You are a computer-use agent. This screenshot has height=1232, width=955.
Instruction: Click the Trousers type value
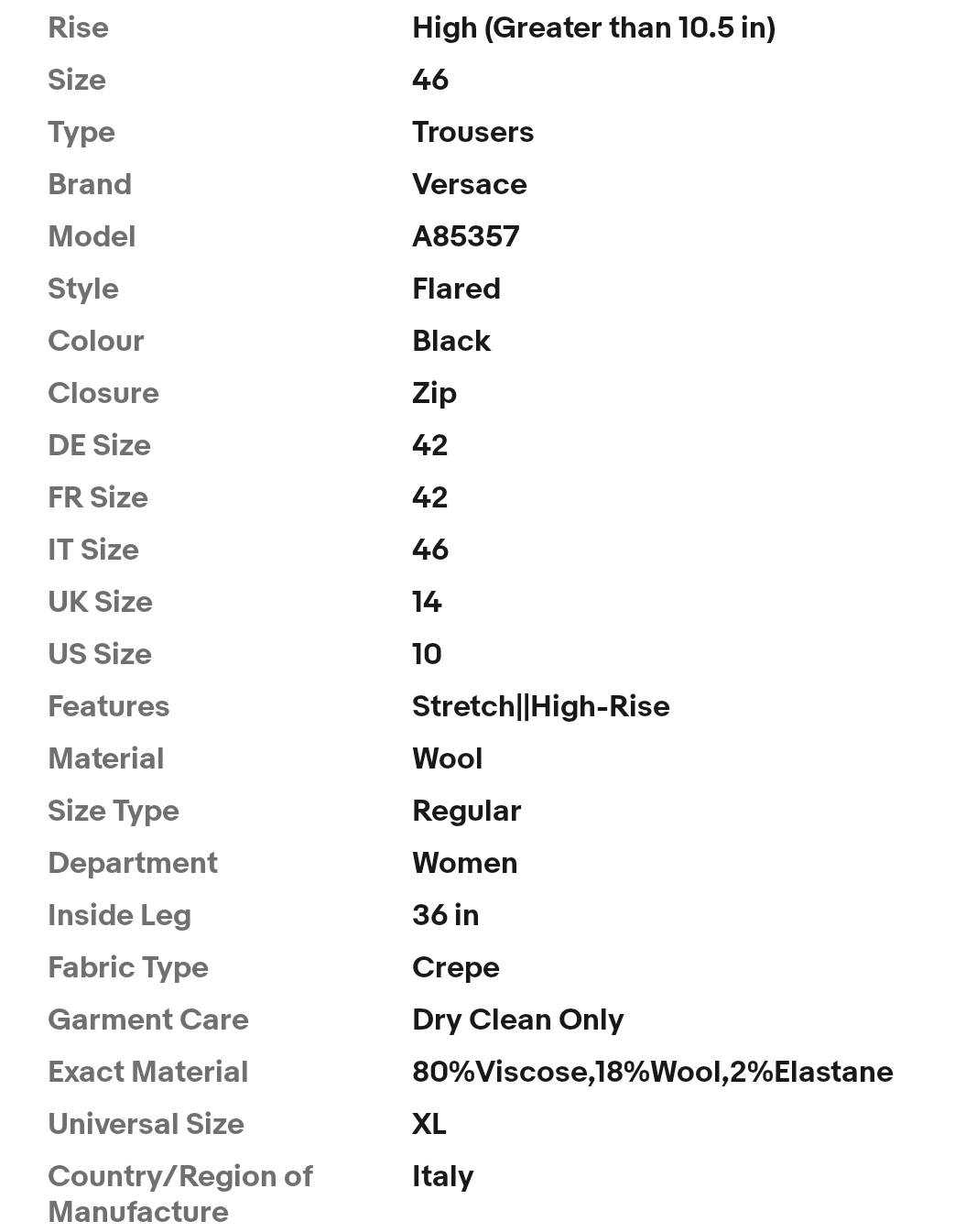tap(472, 132)
